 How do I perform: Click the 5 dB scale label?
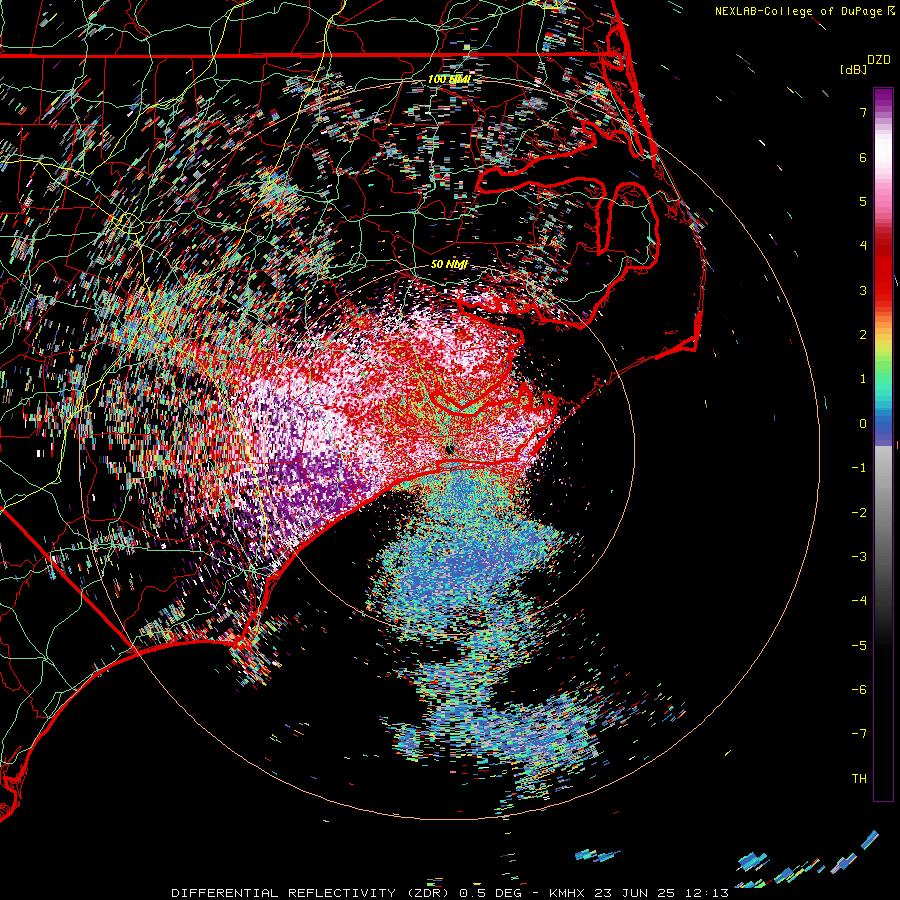tap(863, 201)
